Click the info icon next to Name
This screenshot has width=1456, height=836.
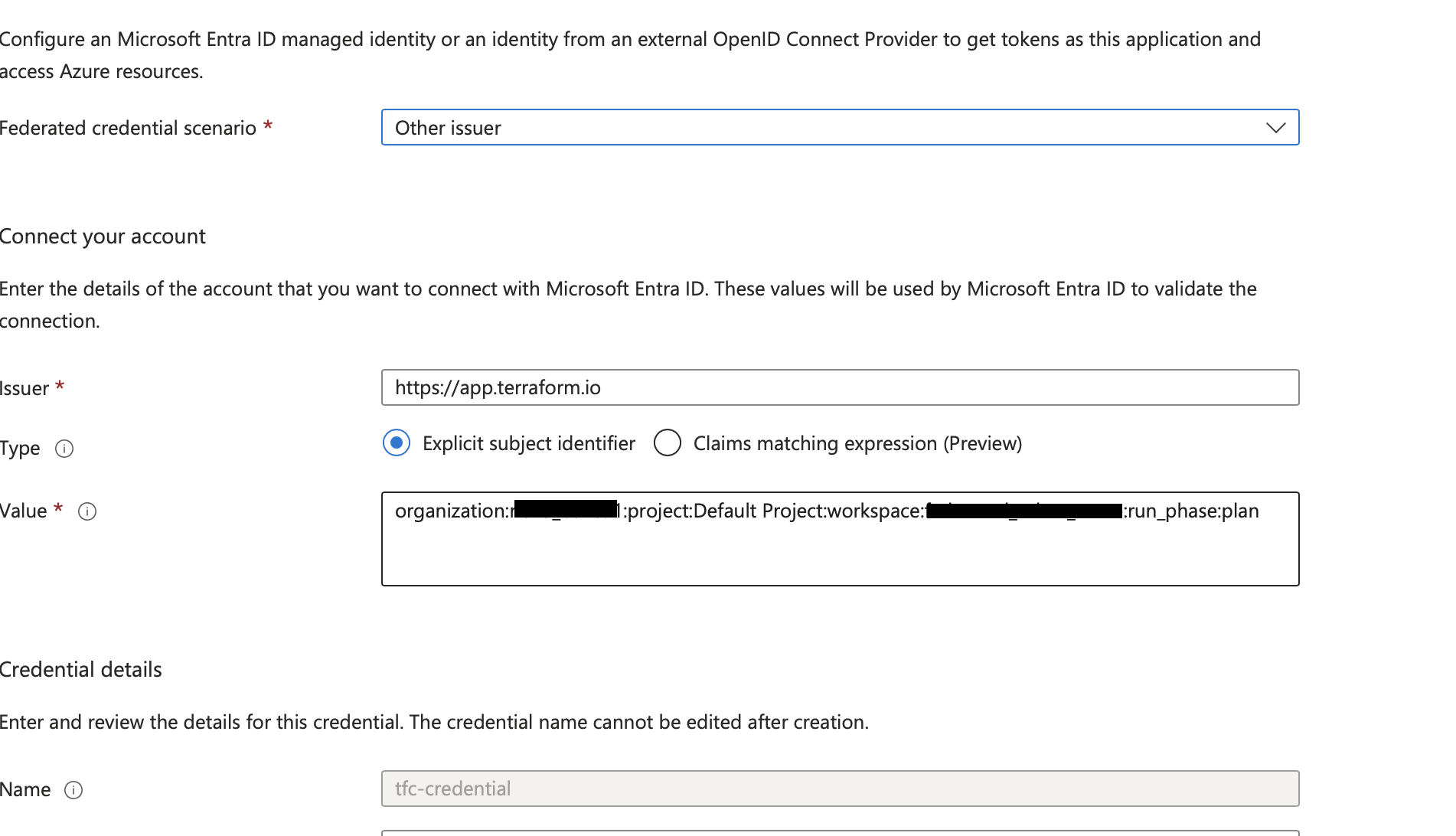73,790
